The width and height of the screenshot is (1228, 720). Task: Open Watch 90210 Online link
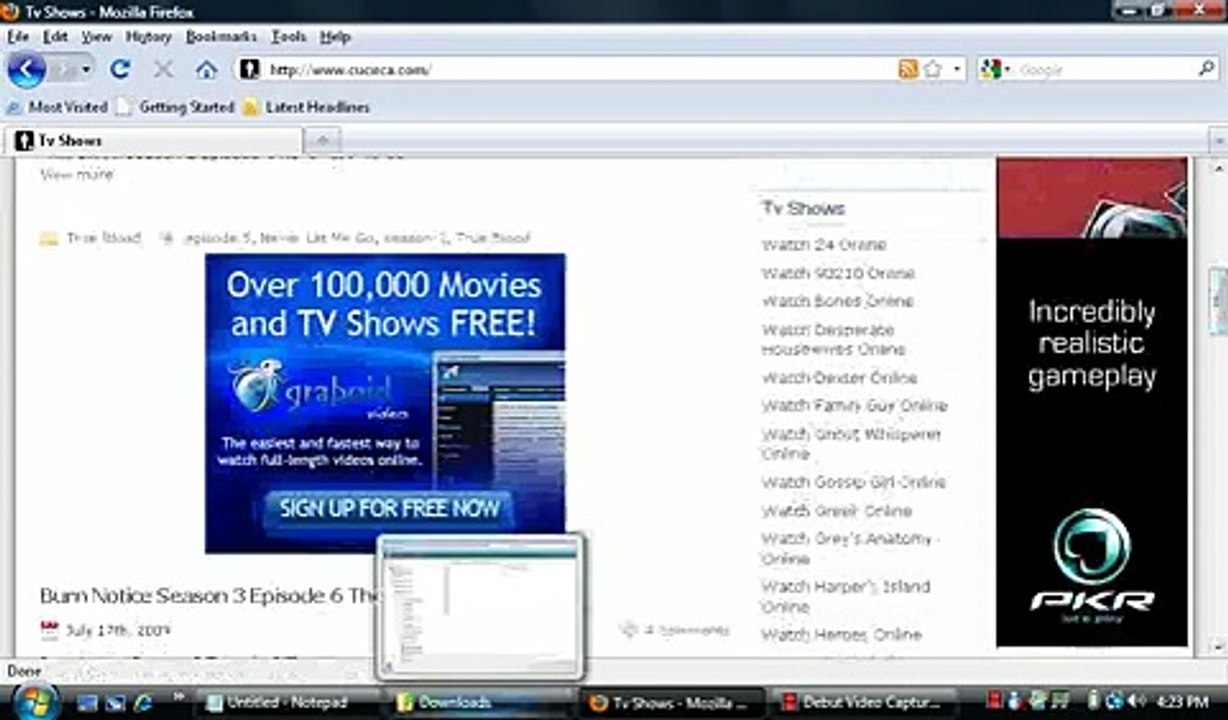pos(838,273)
